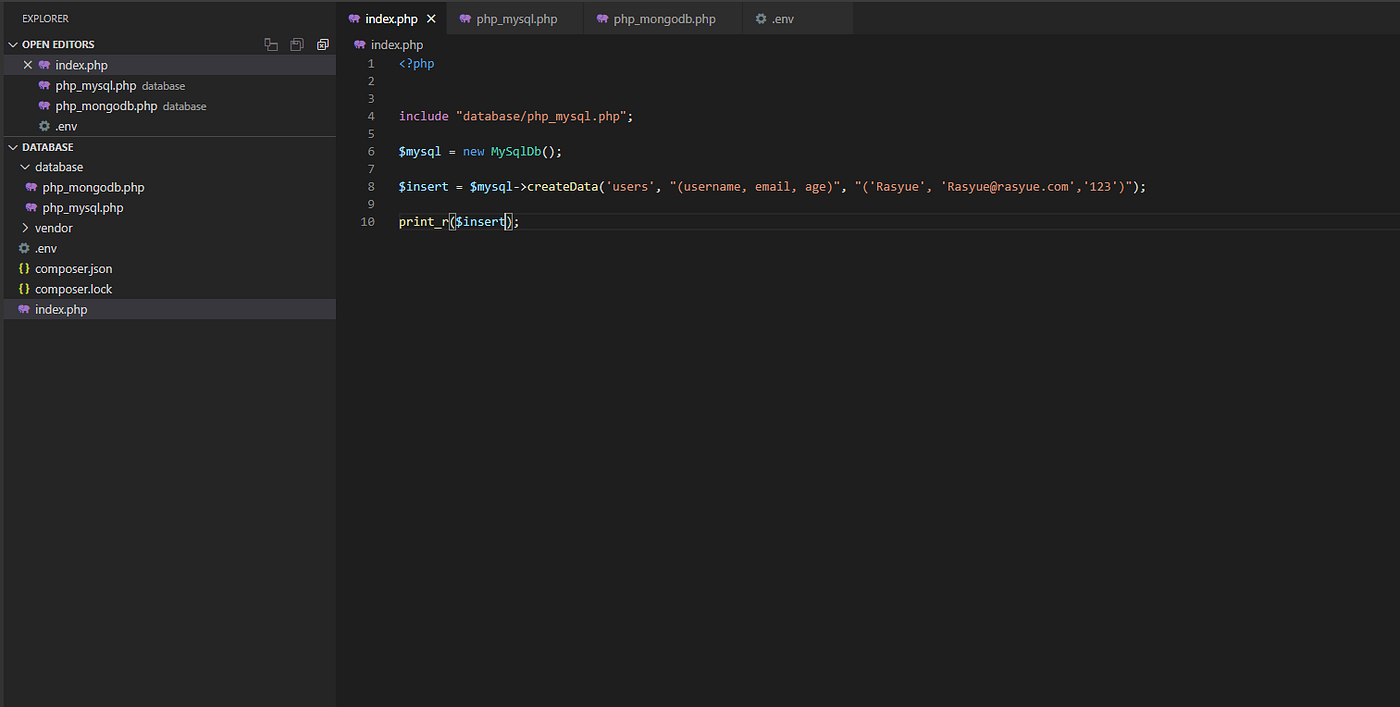
Task: Click the EXPLORER panel title
Action: pyautogui.click(x=45, y=19)
